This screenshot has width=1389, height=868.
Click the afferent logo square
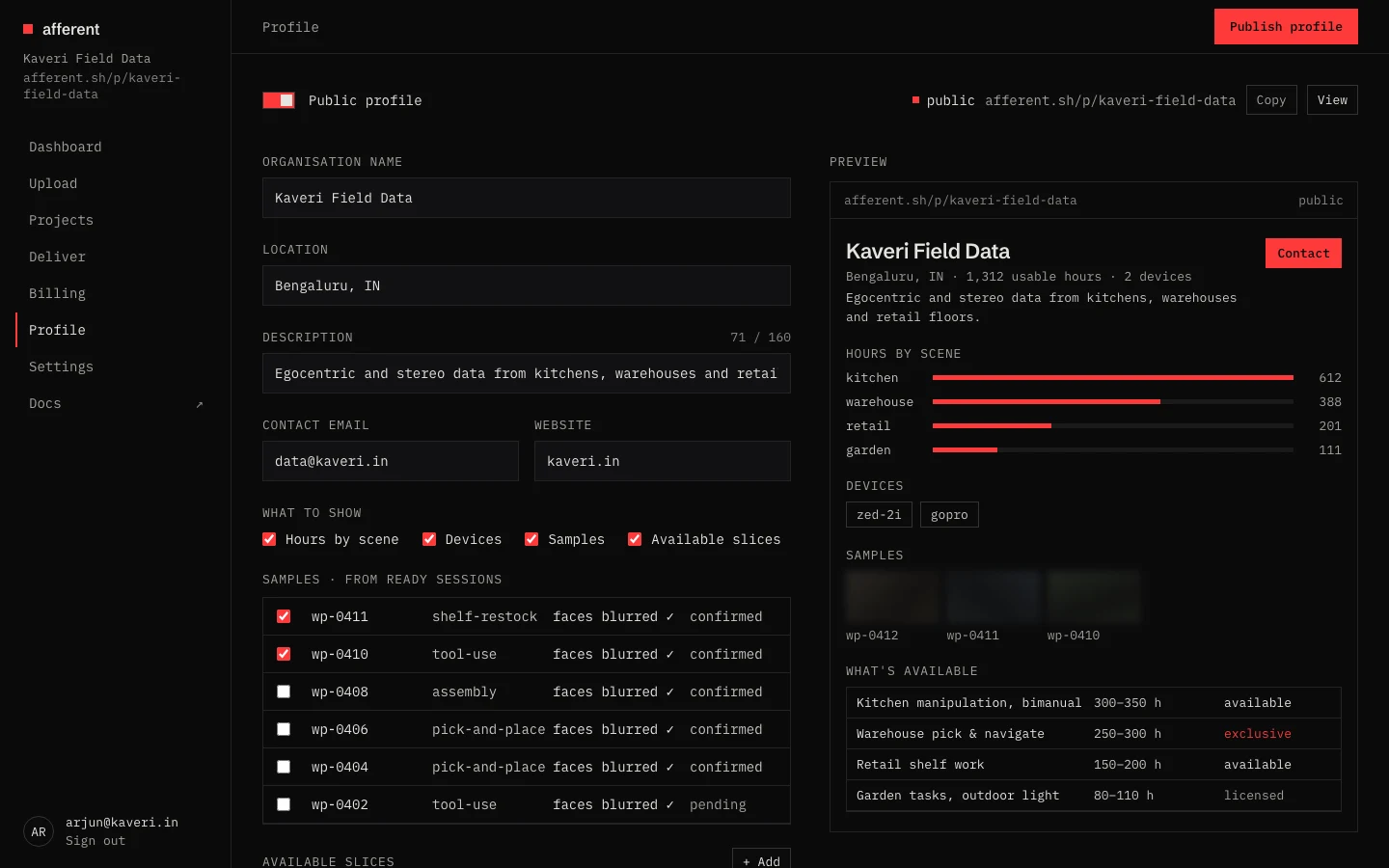(28, 29)
